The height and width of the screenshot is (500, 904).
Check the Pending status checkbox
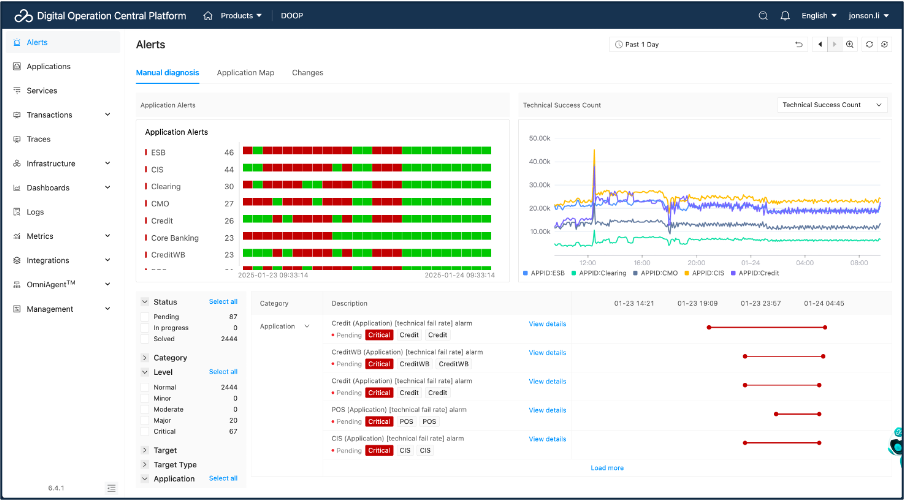point(146,316)
